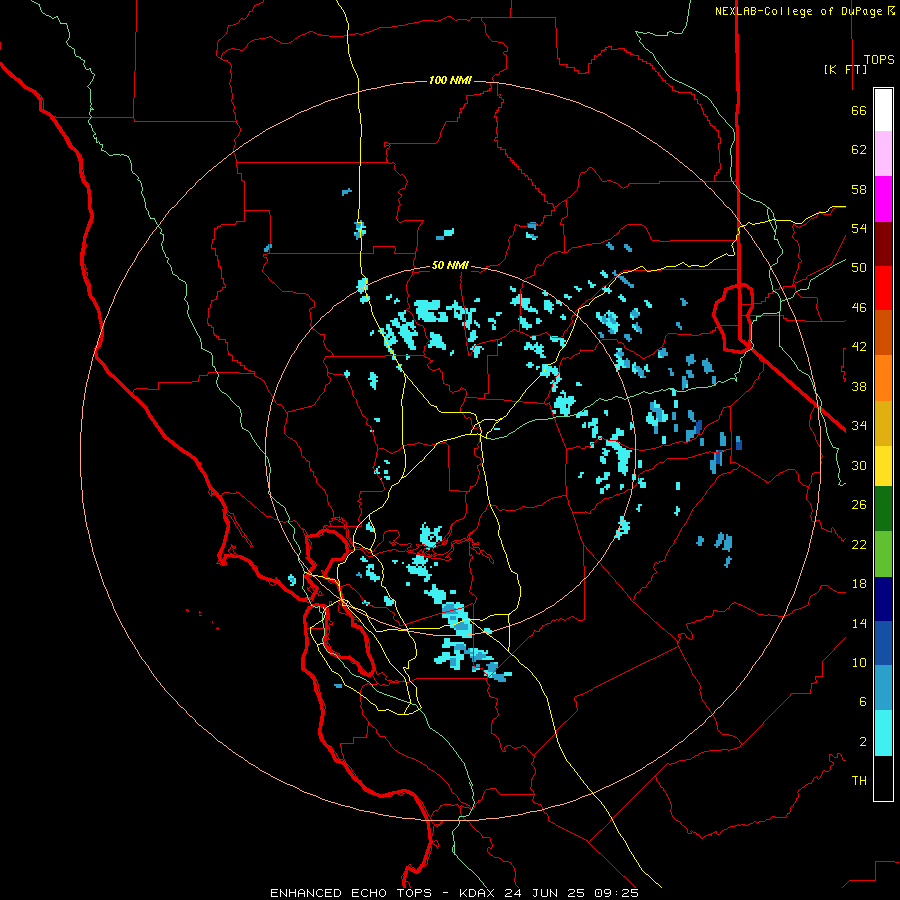Click the ENHANCED ECHO TOPS caption text

tap(351, 893)
